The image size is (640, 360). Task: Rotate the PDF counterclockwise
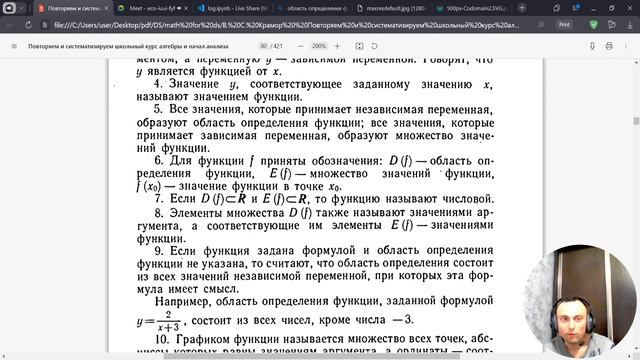coord(374,46)
